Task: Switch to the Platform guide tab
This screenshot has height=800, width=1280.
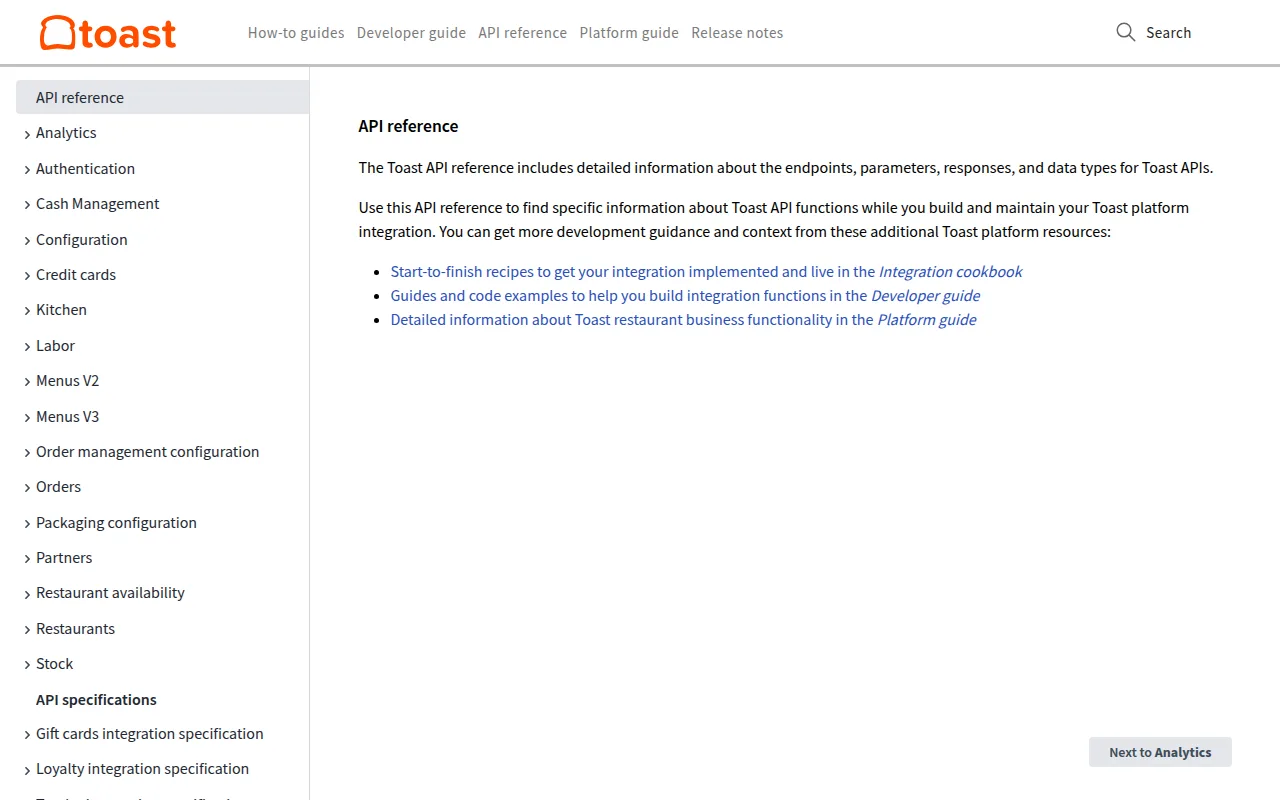Action: tap(628, 32)
